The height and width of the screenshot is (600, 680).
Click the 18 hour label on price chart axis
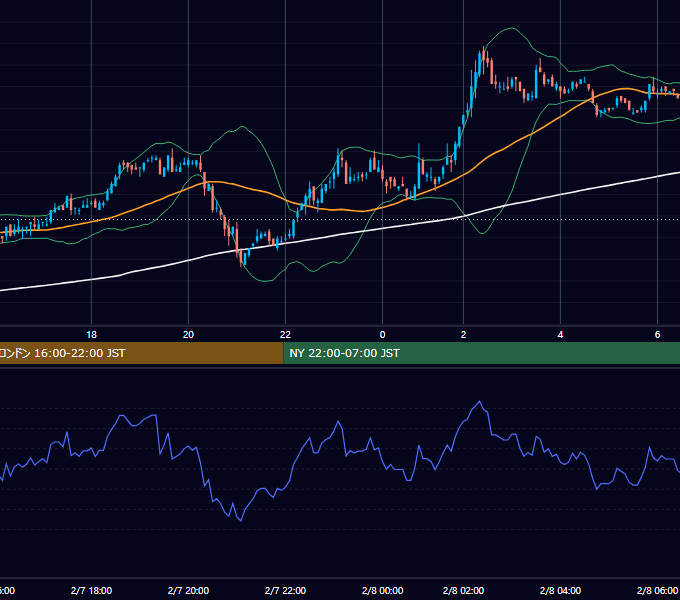tap(92, 335)
